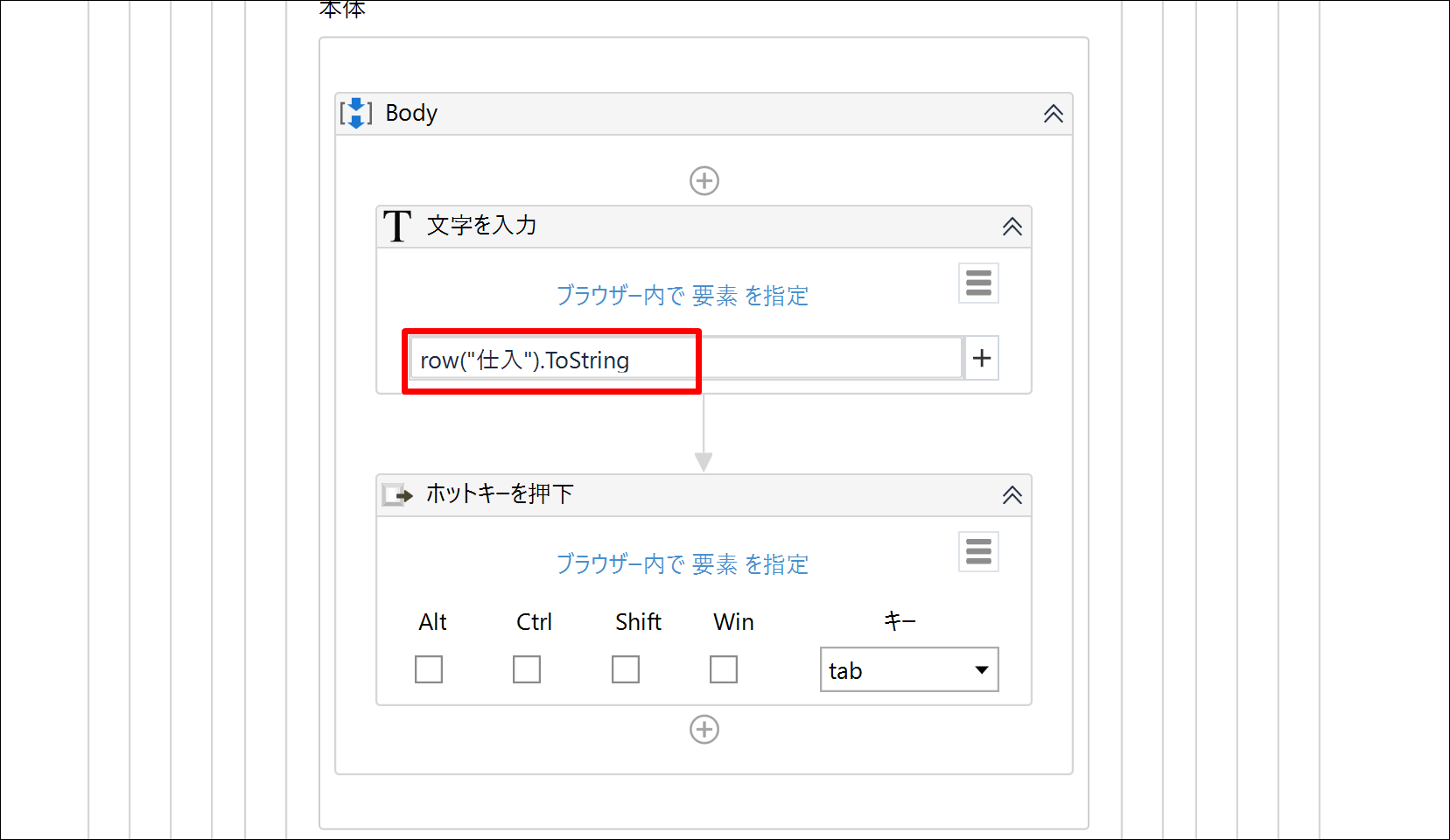Enable the Alt modifier checkbox
Viewport: 1450px width, 840px height.
pos(429,669)
